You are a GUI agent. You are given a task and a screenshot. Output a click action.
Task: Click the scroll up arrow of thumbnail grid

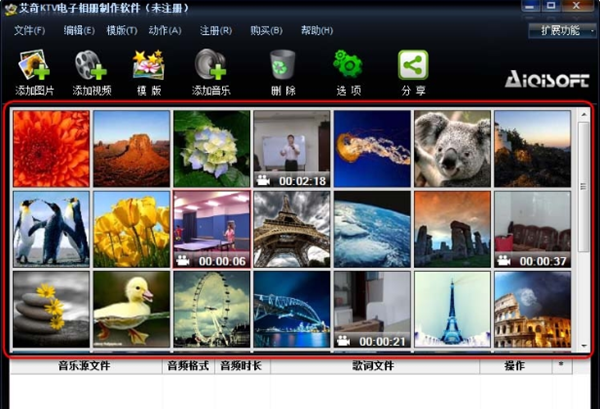pos(584,114)
